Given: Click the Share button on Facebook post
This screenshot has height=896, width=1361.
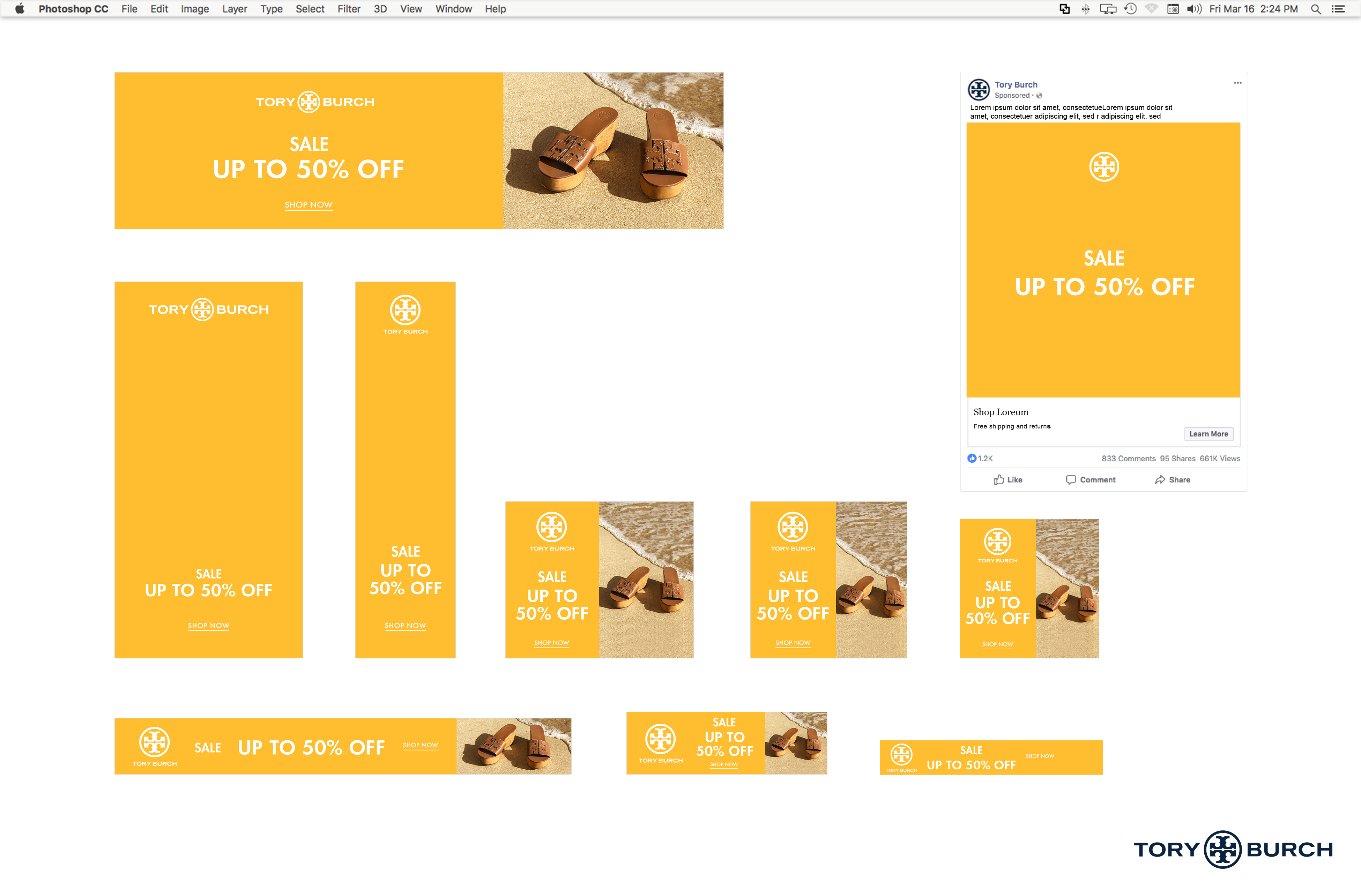Looking at the screenshot, I should pos(1172,480).
